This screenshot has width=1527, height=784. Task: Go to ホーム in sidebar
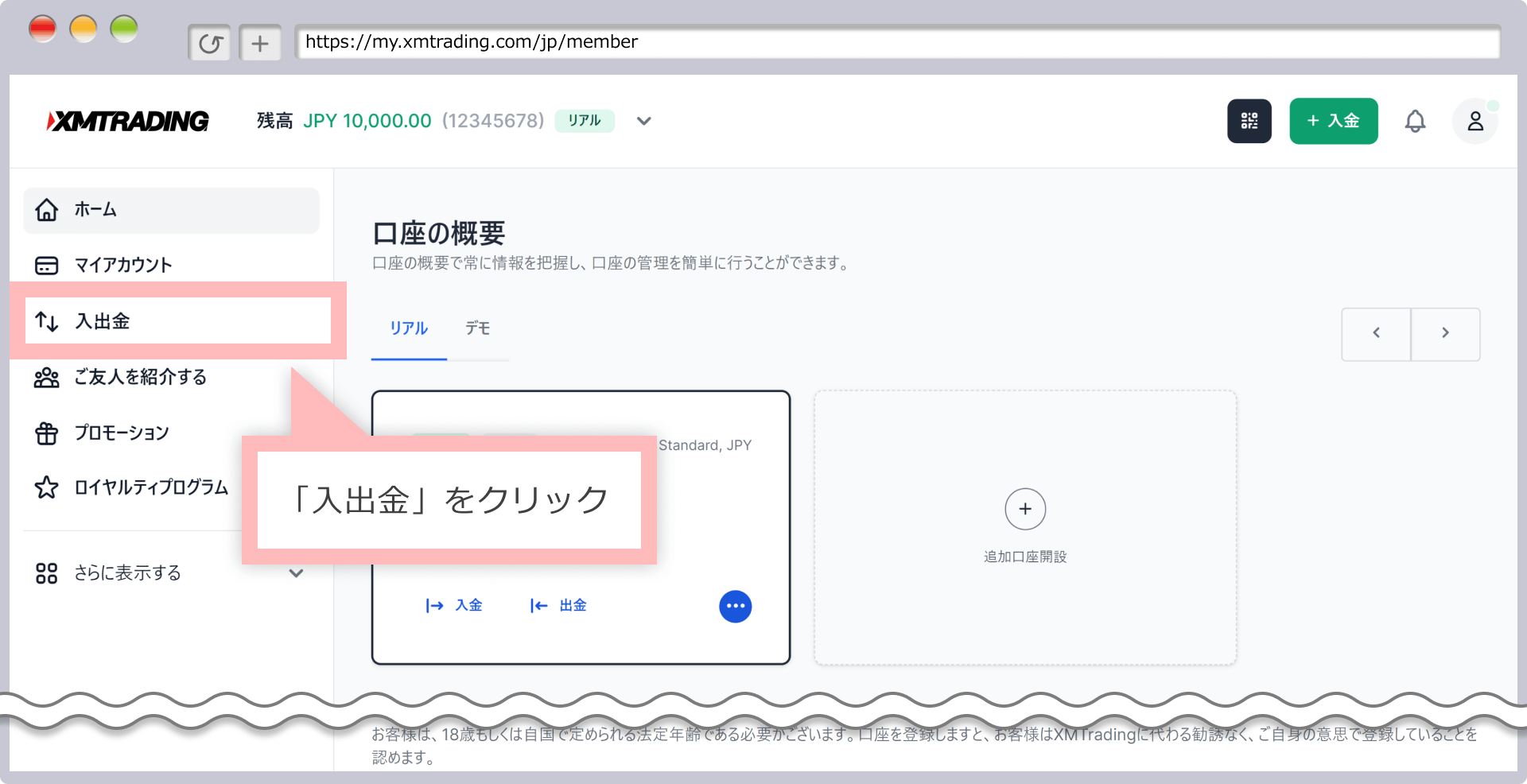[x=171, y=210]
